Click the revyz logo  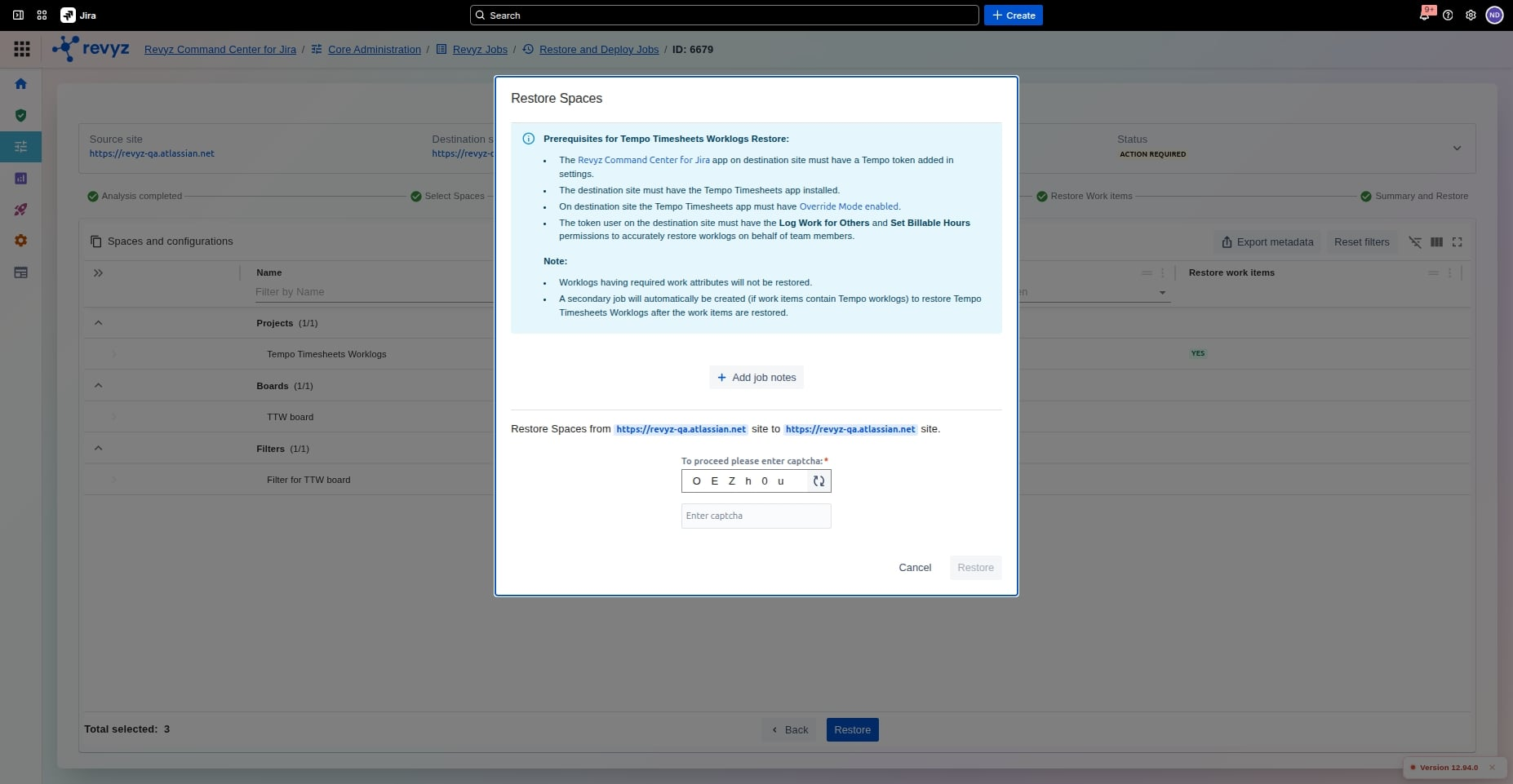tap(91, 49)
